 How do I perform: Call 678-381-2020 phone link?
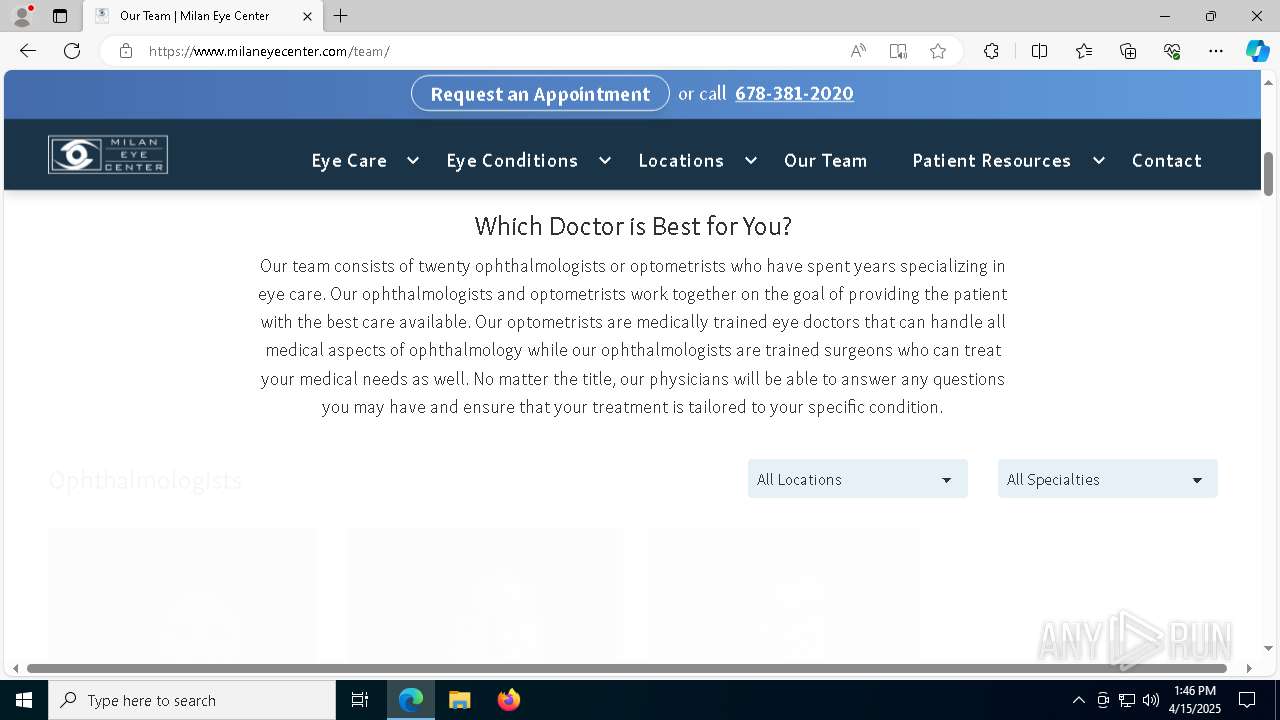(x=794, y=93)
